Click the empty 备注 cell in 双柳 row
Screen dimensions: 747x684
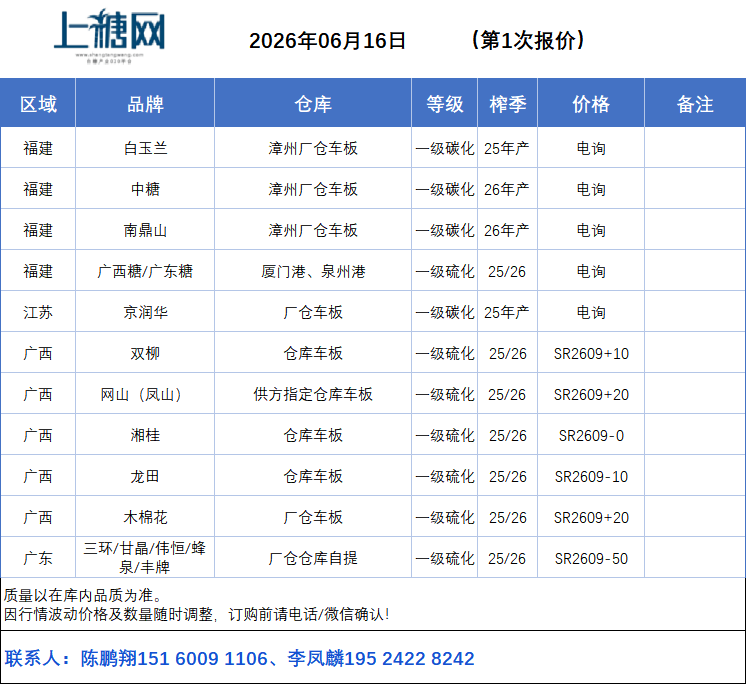(x=695, y=353)
